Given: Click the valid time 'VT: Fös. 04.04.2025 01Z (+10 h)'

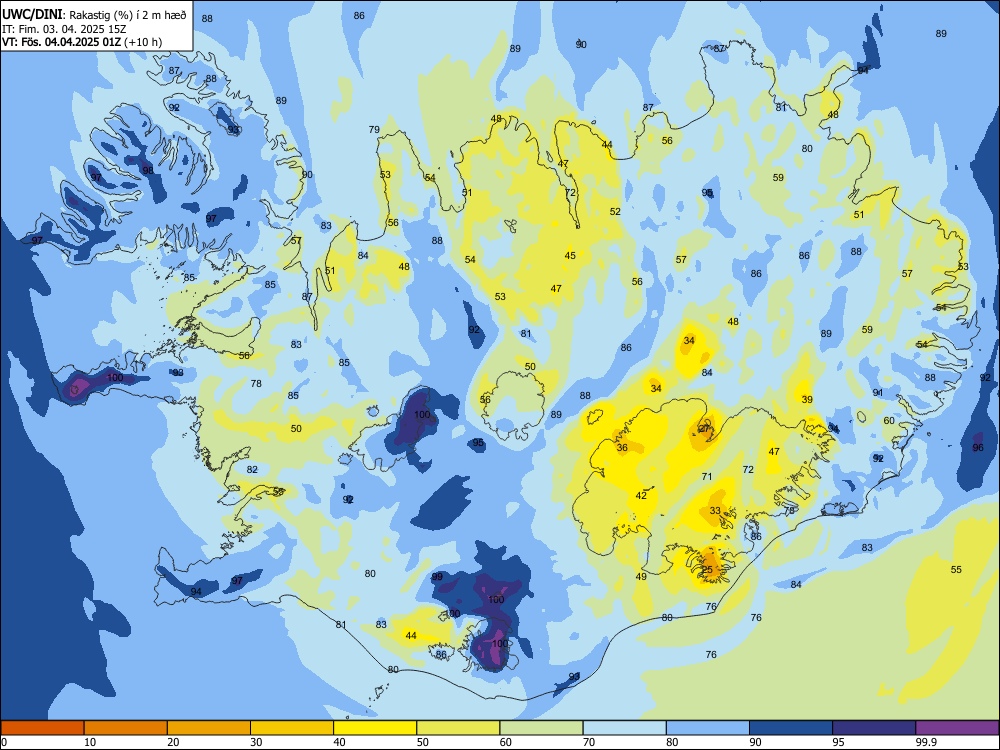Looking at the screenshot, I should point(82,42).
